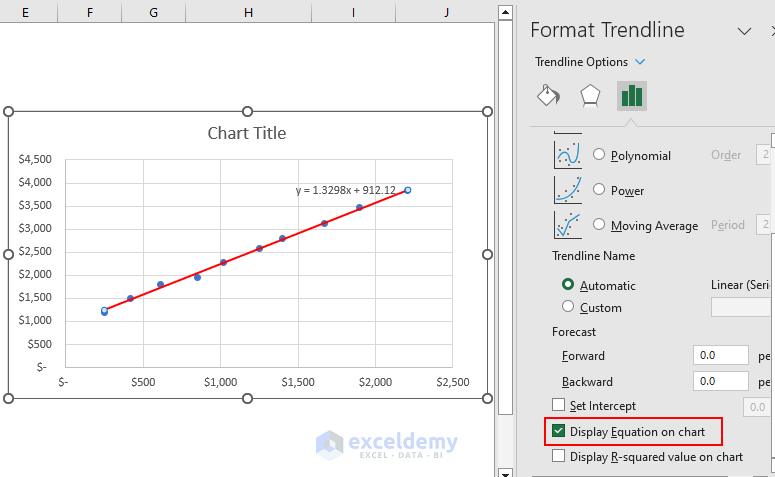Viewport: 775px width, 477px height.
Task: Select column header H
Action: click(249, 12)
